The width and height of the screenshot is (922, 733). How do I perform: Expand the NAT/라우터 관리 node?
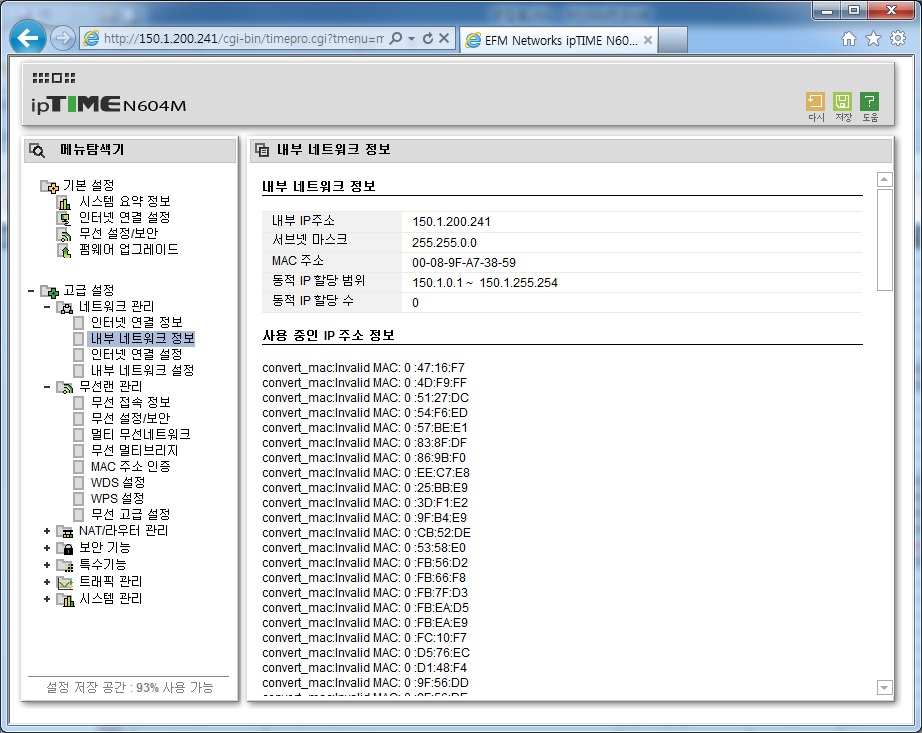[46, 531]
